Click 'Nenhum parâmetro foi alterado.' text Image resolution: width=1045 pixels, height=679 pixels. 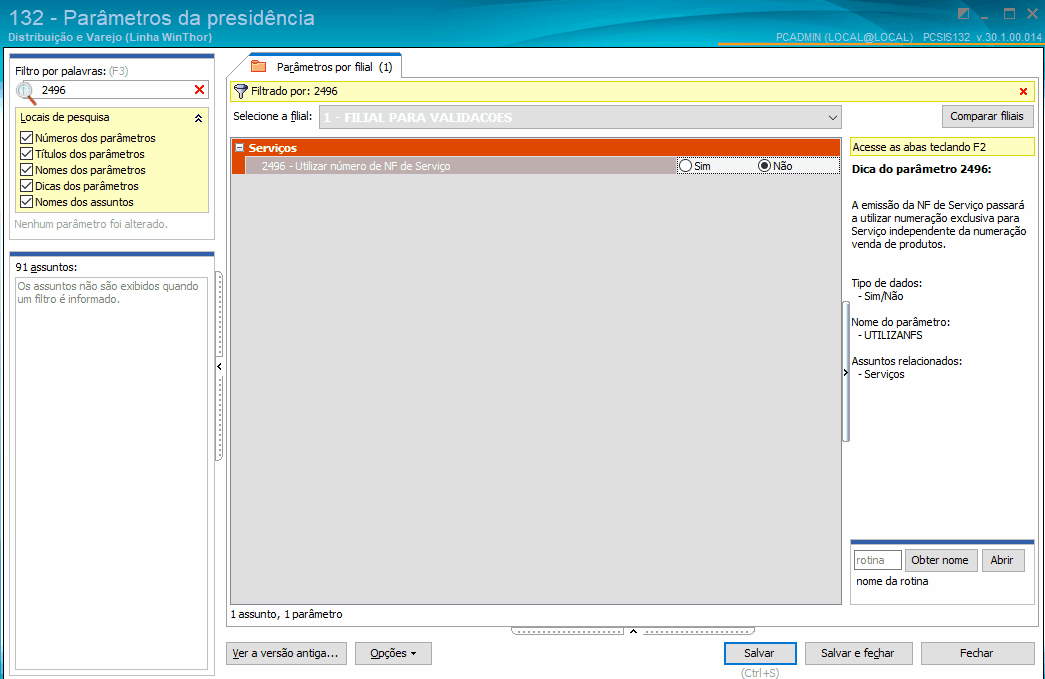[91, 224]
